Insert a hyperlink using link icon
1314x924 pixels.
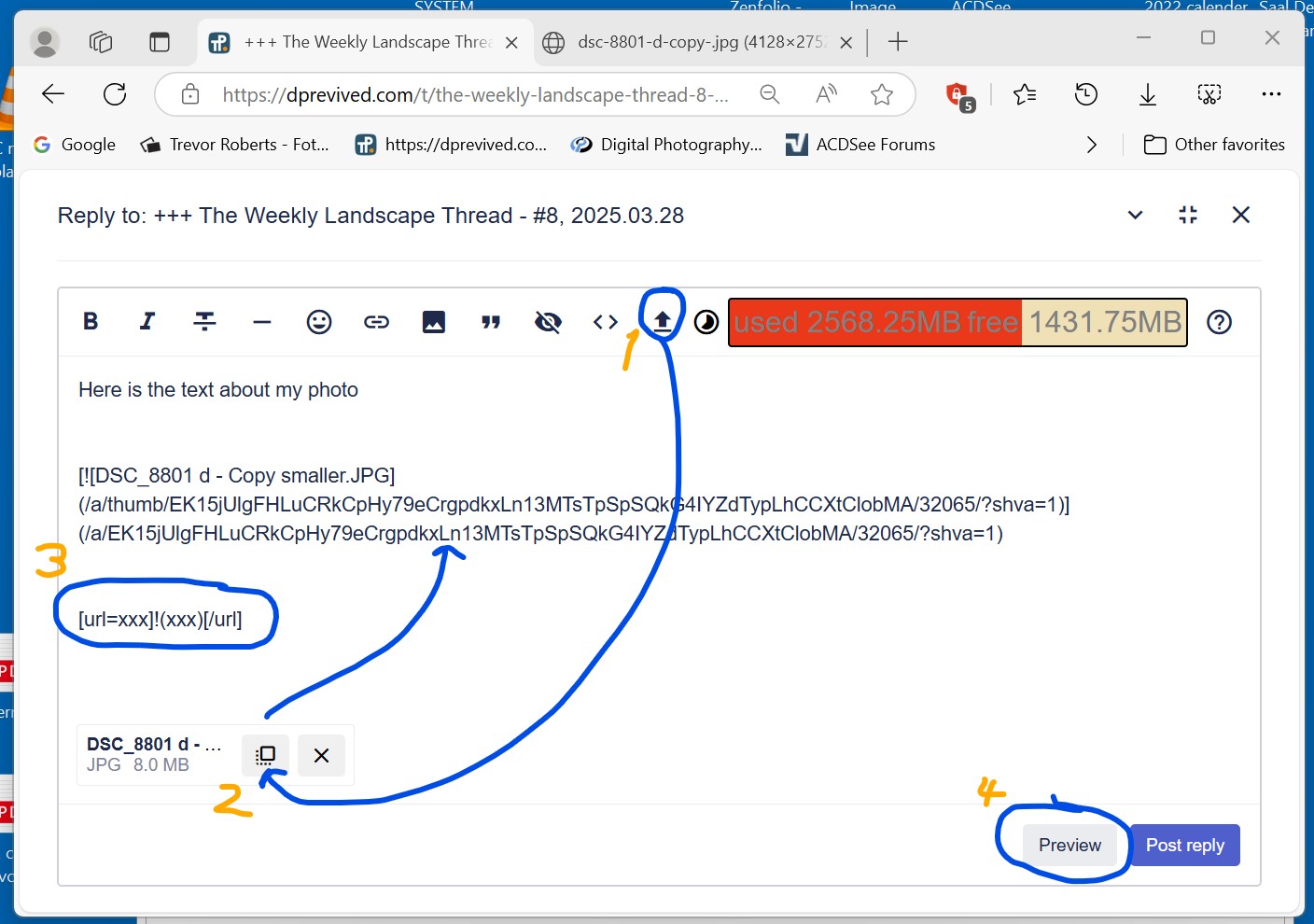point(376,322)
